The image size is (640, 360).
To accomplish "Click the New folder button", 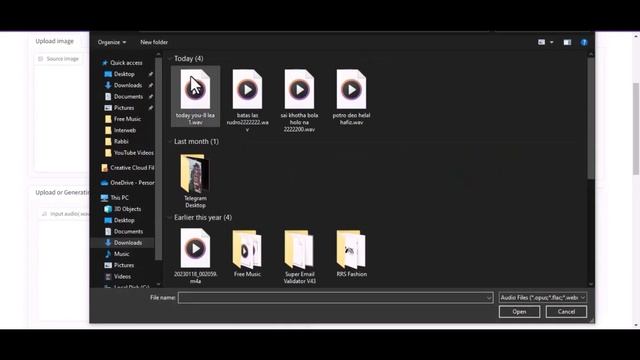I will [154, 42].
